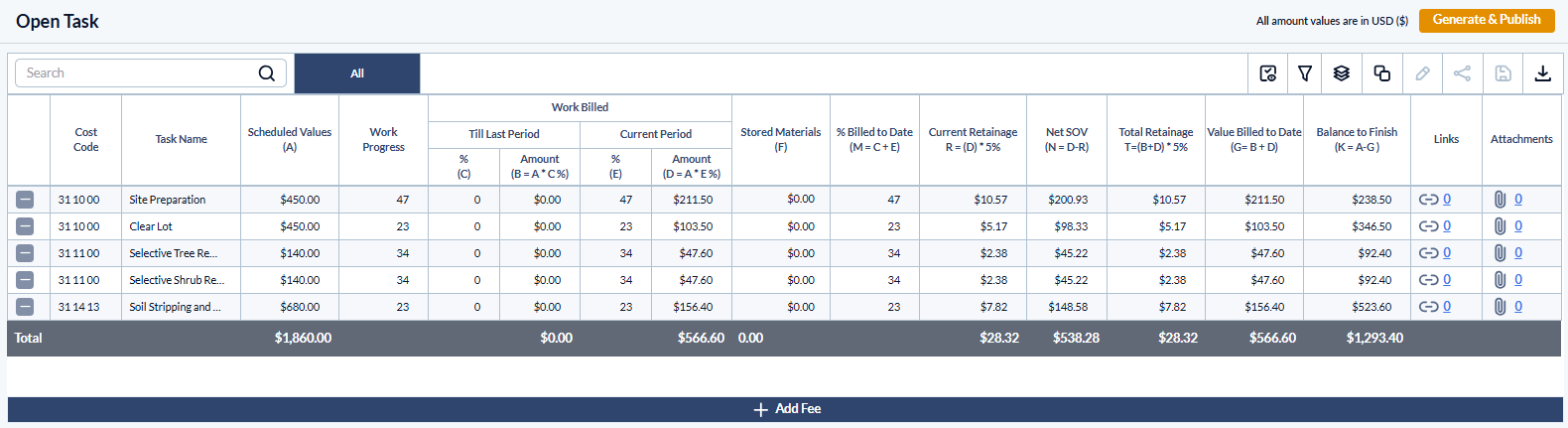
Task: Click the paperclip icon for Soil Stripping row
Action: coord(1500,307)
